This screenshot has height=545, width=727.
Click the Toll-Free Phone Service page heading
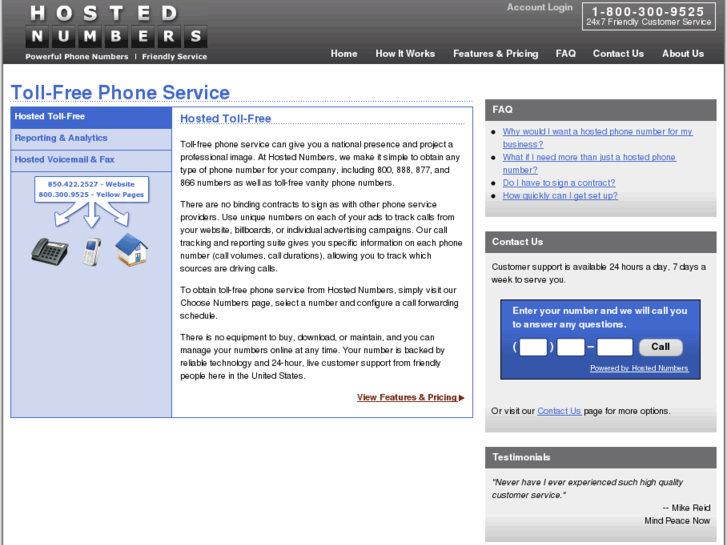click(x=121, y=92)
